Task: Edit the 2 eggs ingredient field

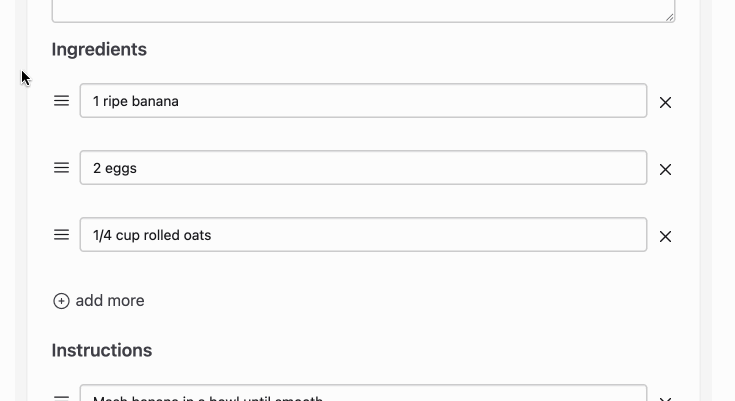Action: (363, 168)
